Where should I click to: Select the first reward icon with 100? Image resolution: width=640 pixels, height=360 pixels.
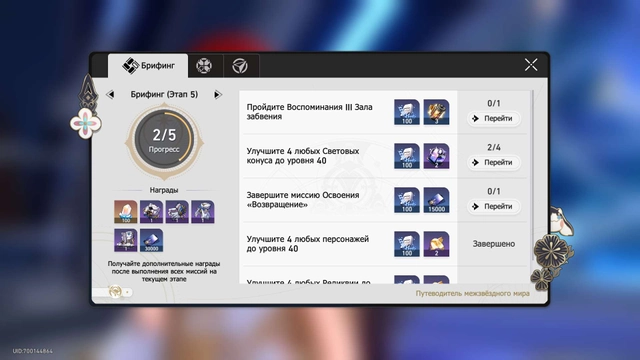click(x=126, y=211)
